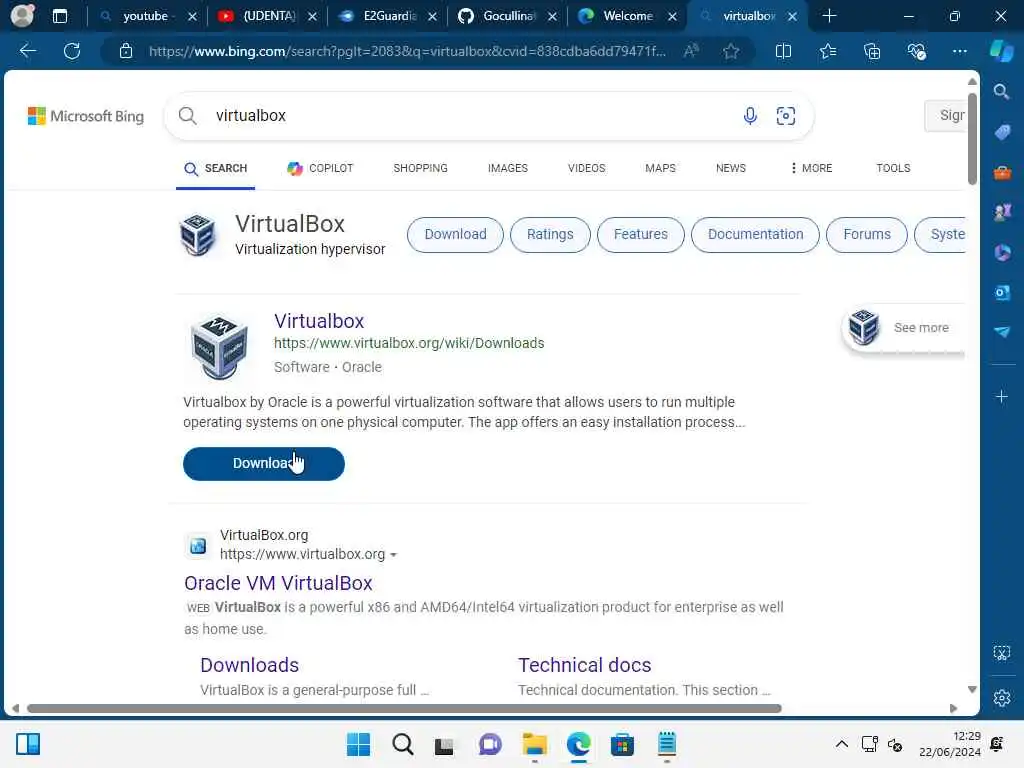Click the Documentation pill button

click(755, 234)
